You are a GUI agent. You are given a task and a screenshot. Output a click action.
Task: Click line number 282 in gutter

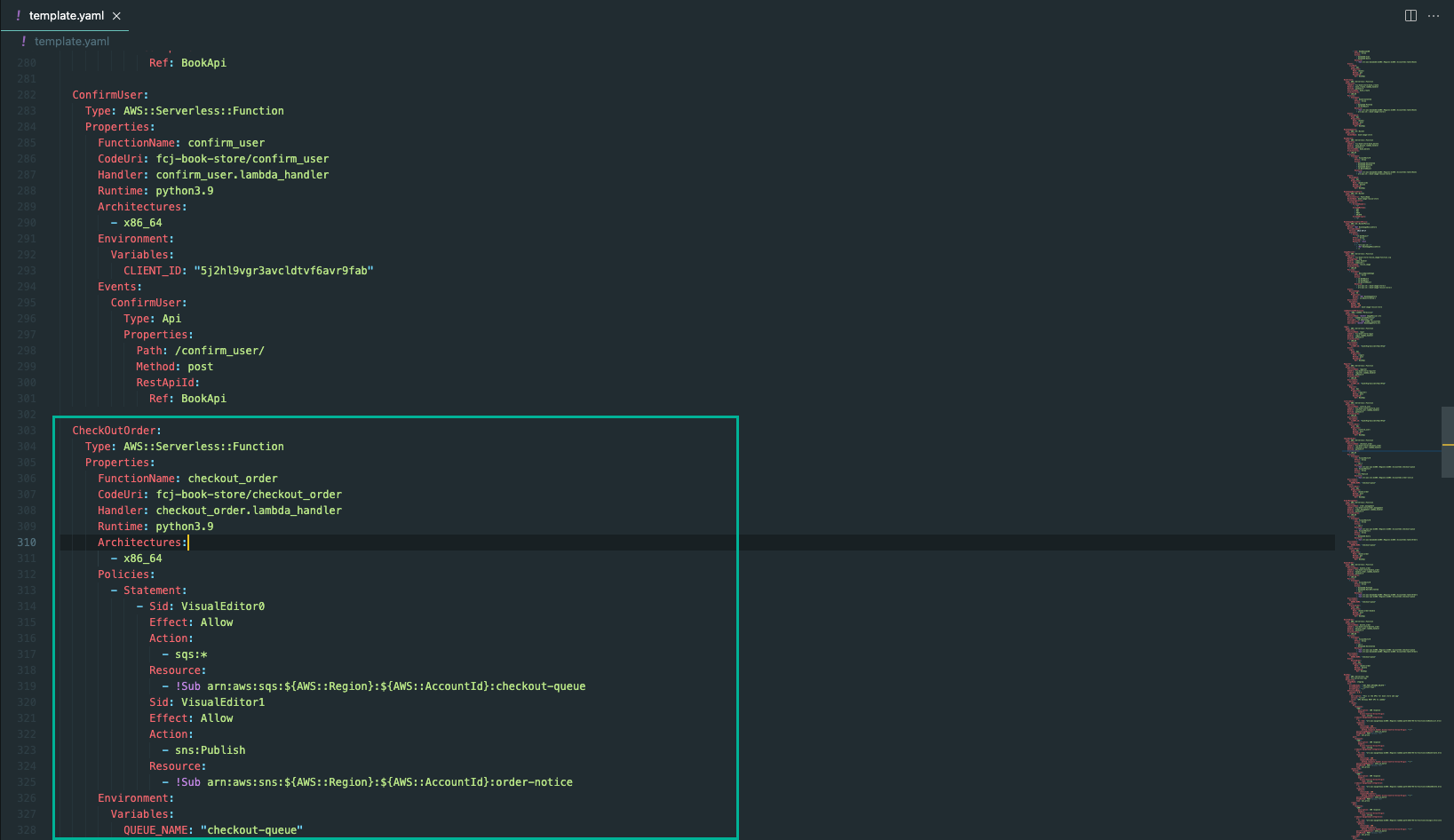27,95
